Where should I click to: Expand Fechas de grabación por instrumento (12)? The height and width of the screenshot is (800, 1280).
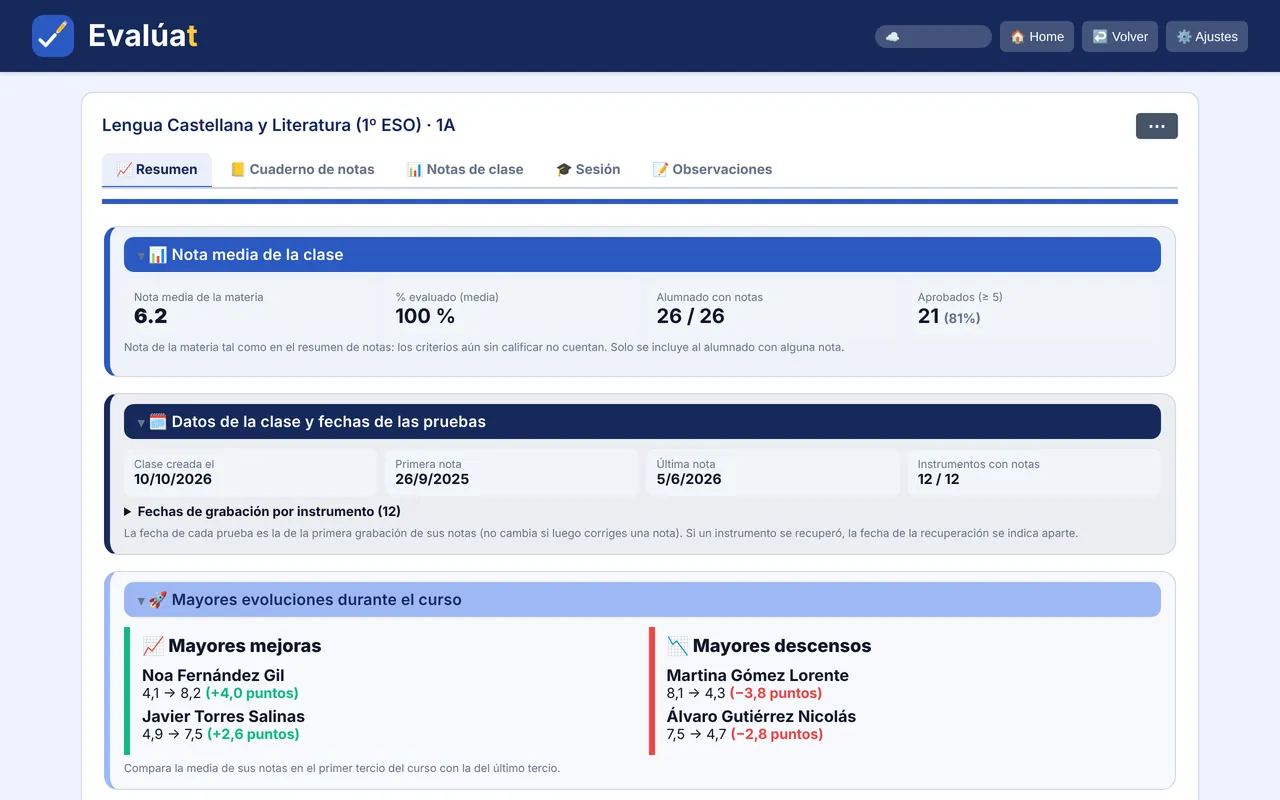(x=262, y=511)
